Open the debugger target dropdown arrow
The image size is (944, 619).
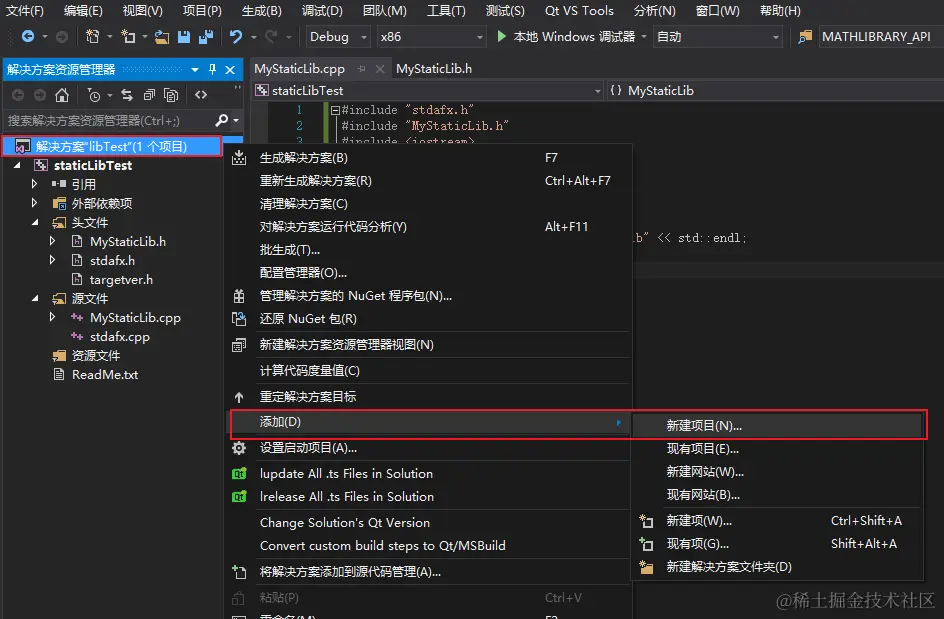(x=644, y=37)
